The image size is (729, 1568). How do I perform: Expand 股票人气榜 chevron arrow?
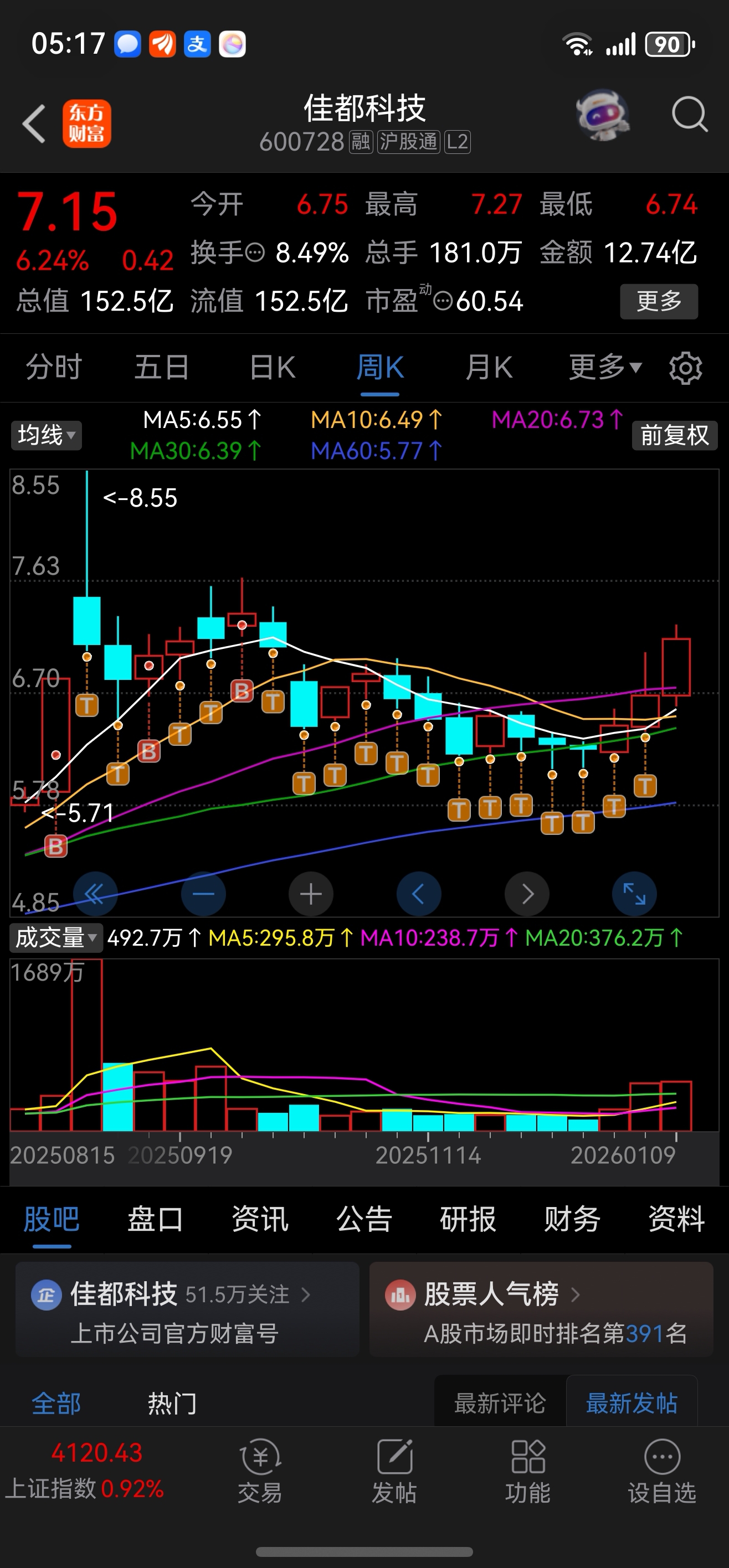point(575,1294)
